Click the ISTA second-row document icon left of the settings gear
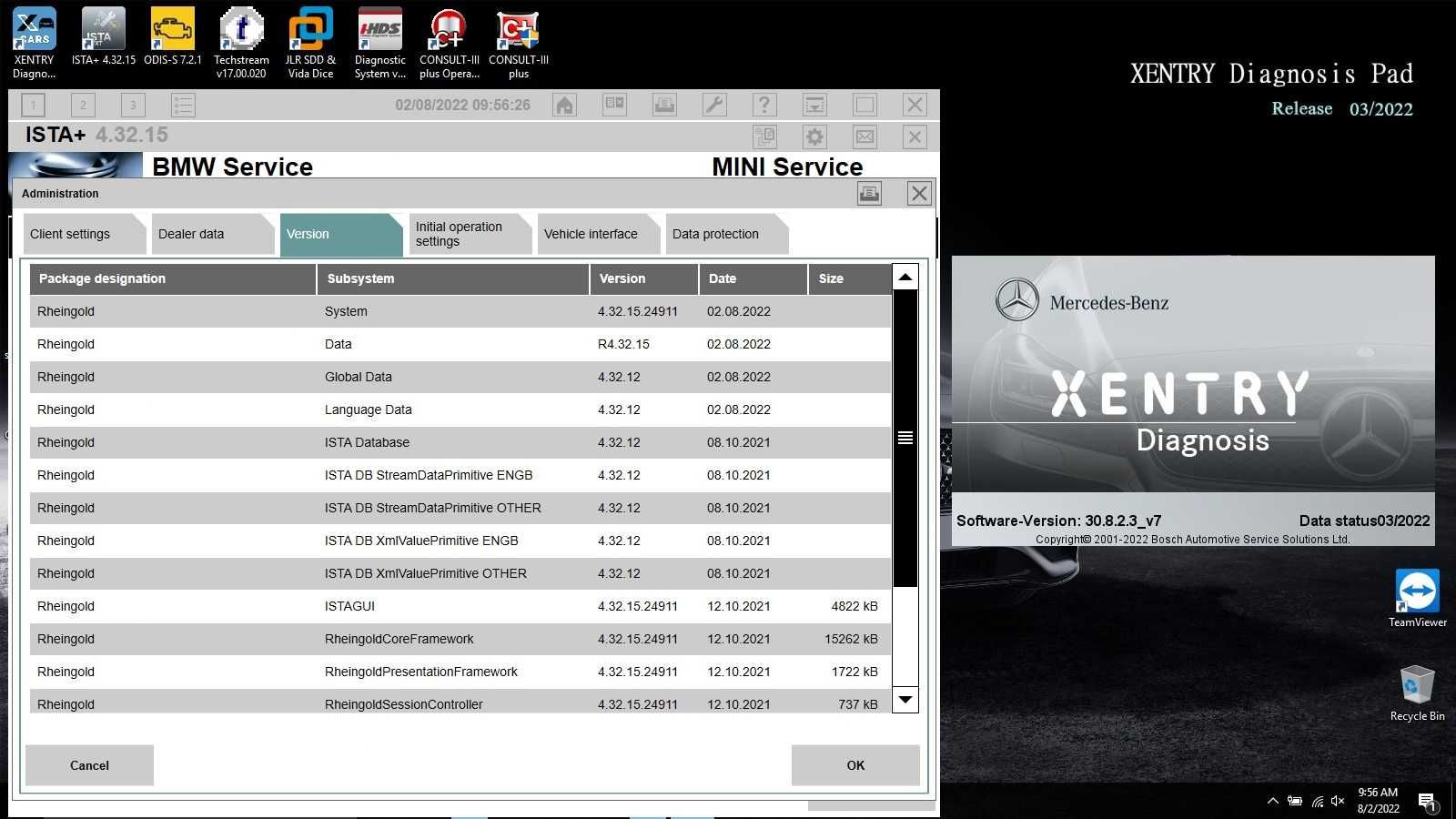This screenshot has height=819, width=1456. pos(764,137)
